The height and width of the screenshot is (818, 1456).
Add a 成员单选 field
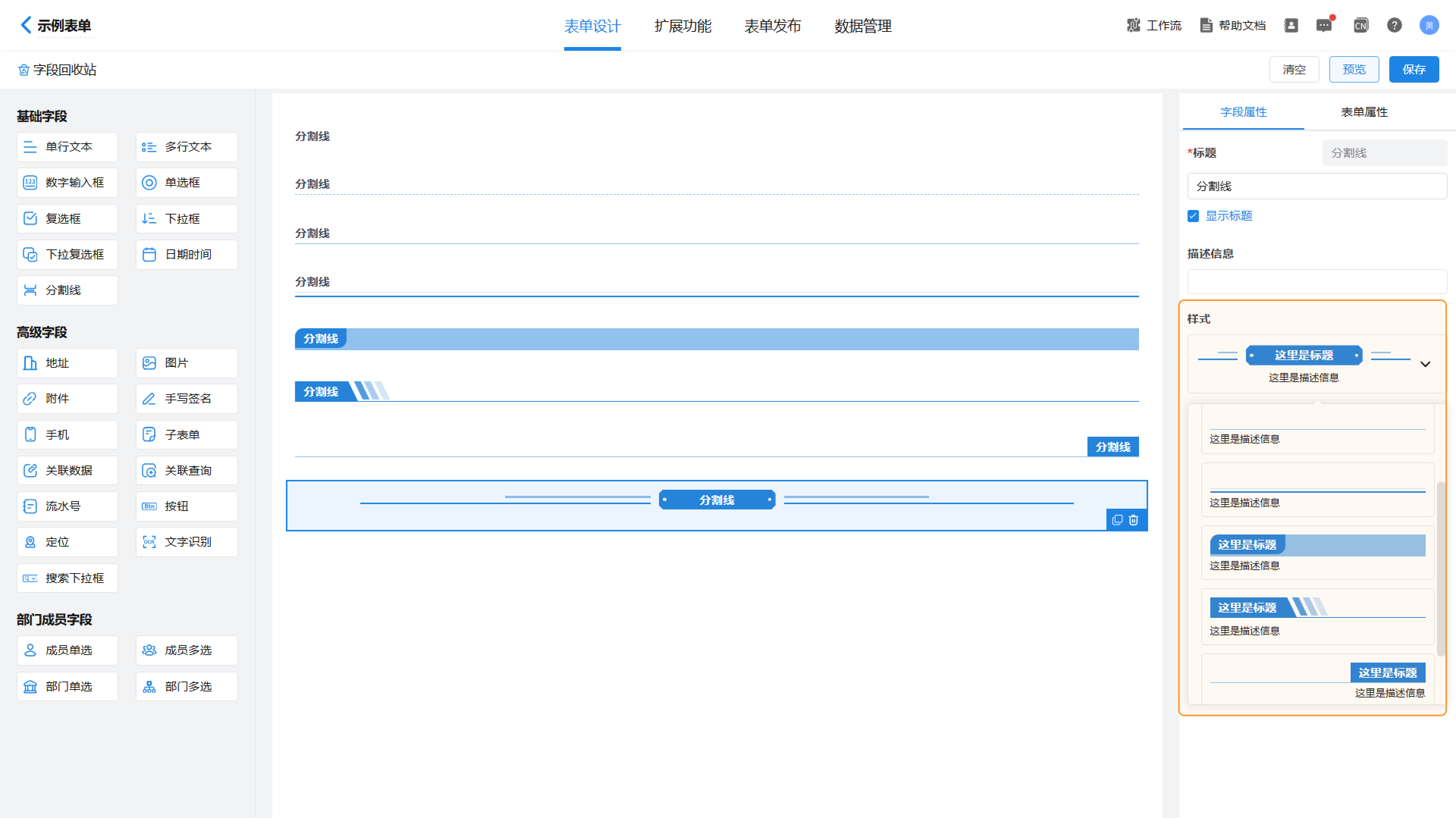click(67, 650)
